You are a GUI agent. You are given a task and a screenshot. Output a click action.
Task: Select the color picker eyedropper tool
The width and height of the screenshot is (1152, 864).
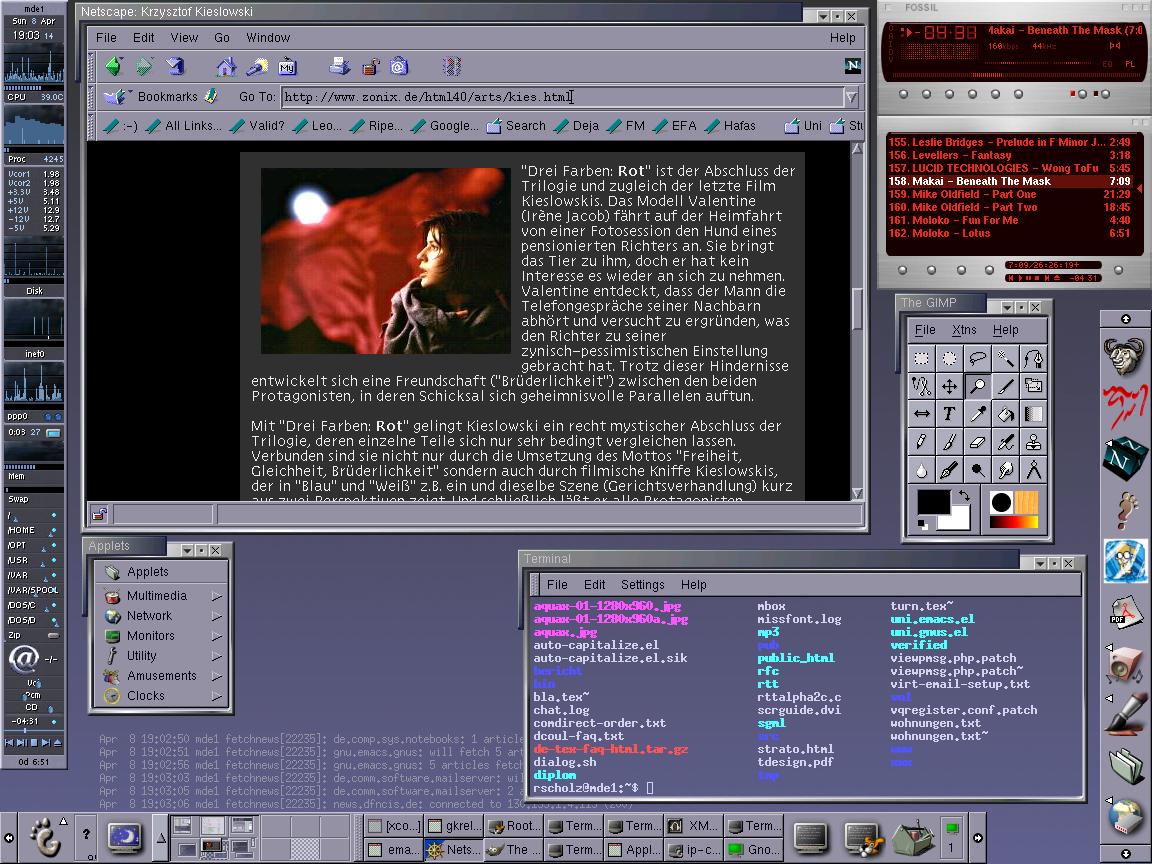[x=977, y=414]
